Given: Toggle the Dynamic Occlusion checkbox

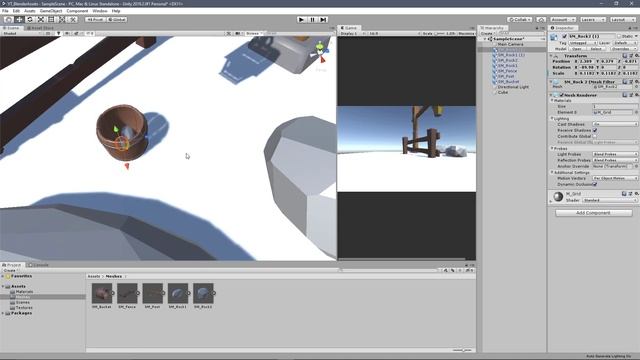Looking at the screenshot, I should click(x=595, y=184).
